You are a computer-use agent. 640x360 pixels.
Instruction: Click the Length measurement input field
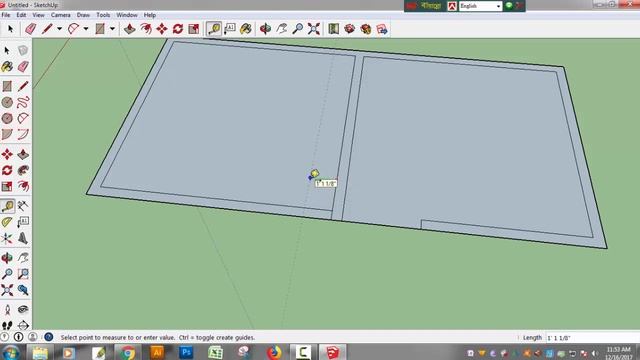[x=592, y=338]
